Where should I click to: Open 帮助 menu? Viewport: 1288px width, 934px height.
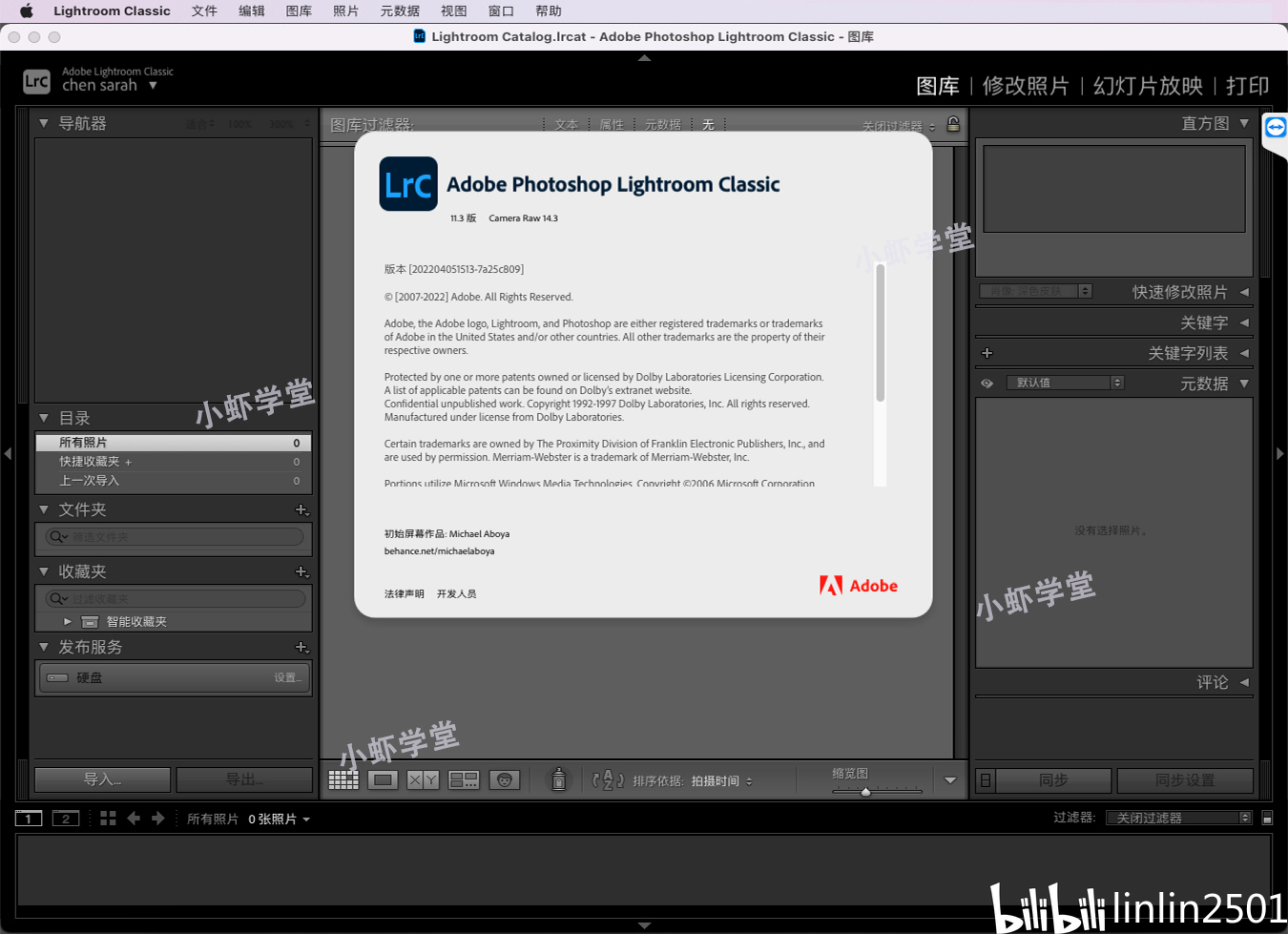549,11
